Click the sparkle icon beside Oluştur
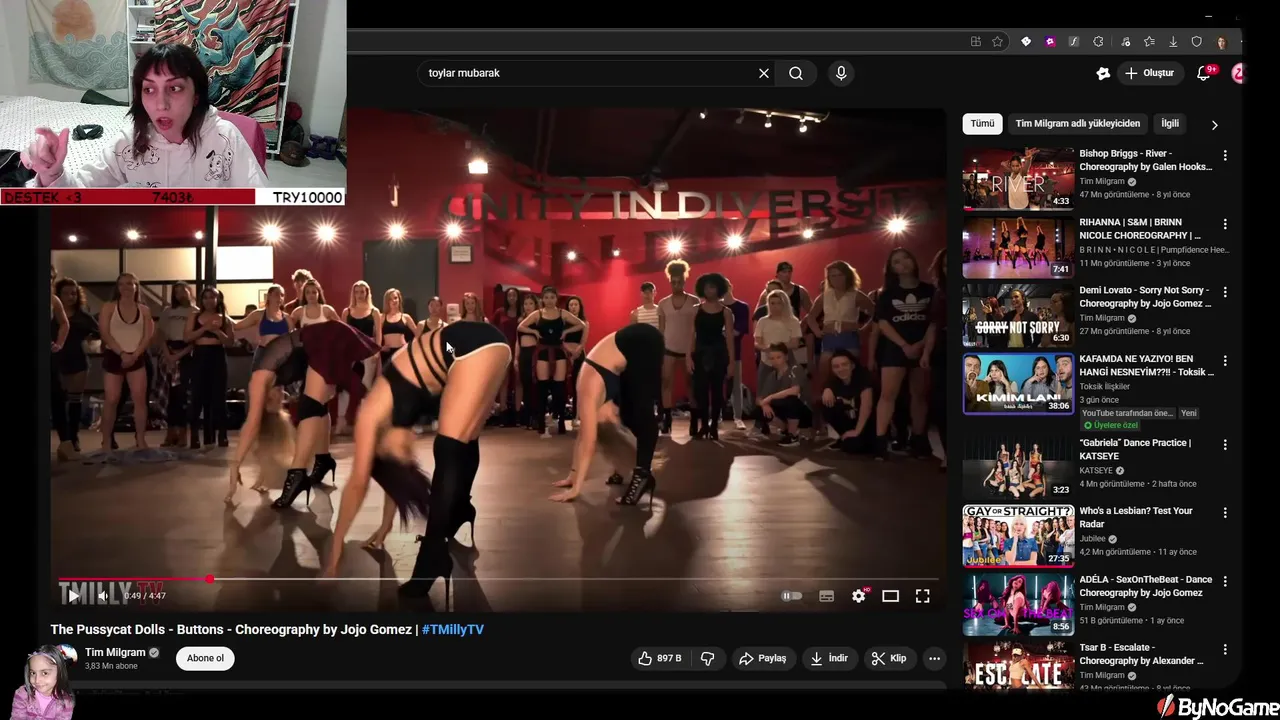The image size is (1280, 720). tap(1103, 73)
